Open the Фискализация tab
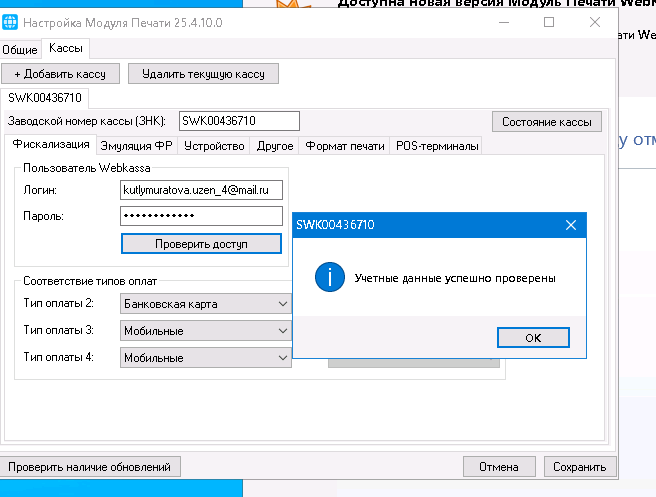This screenshot has width=656, height=497. coord(51,144)
